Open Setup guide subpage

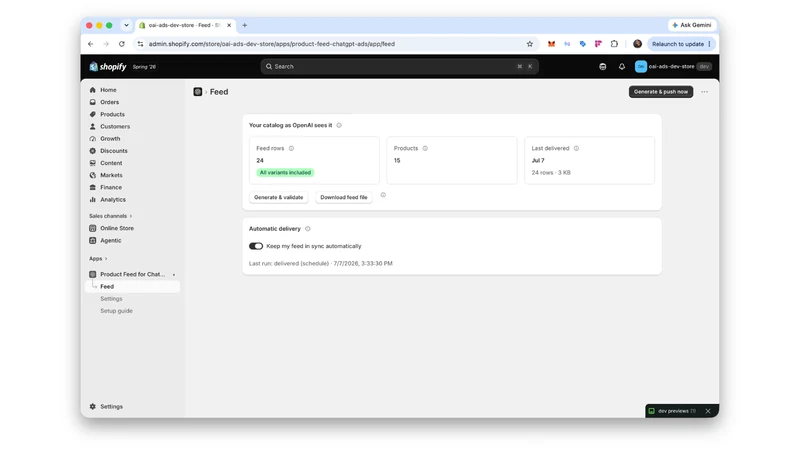click(116, 311)
